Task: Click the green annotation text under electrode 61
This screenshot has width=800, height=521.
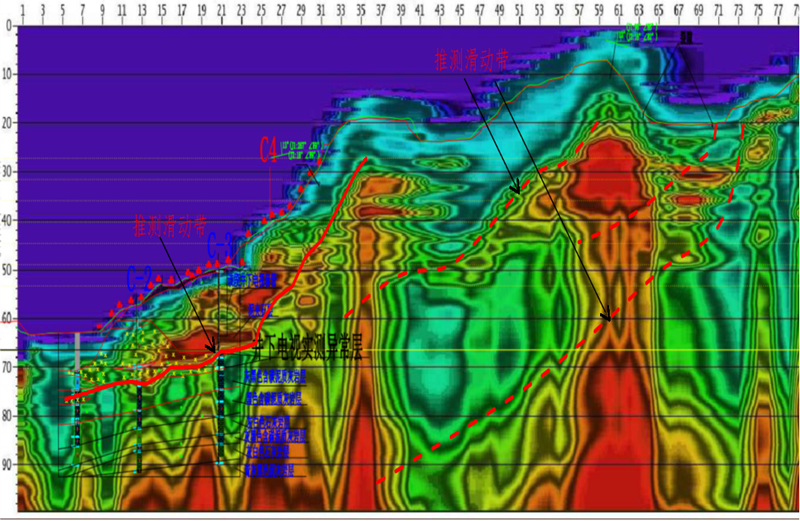Action: tap(634, 35)
